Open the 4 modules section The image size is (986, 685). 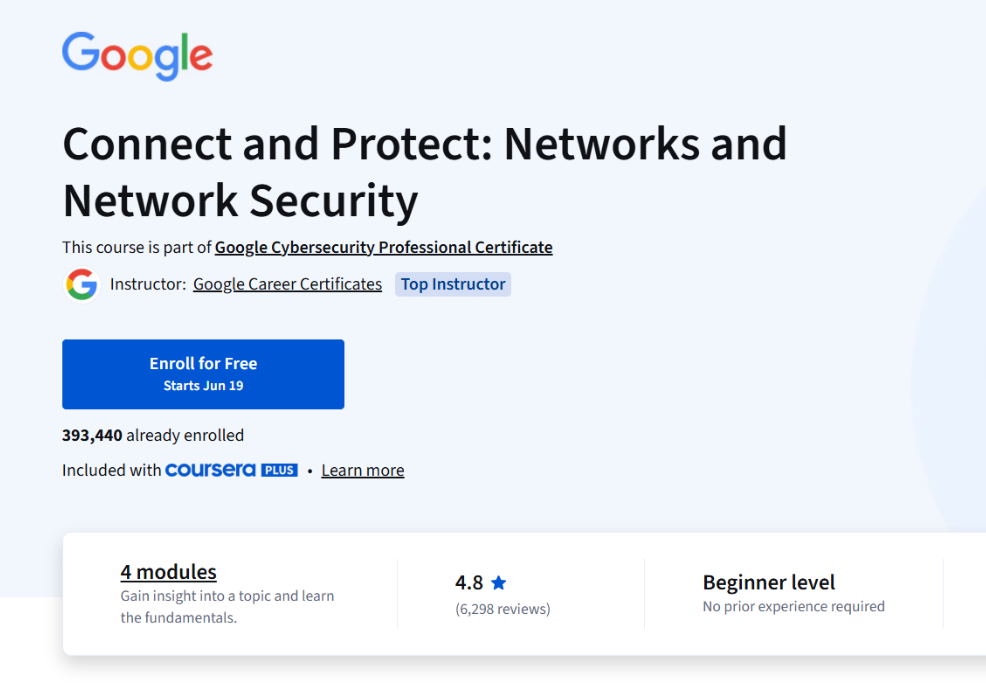point(168,571)
